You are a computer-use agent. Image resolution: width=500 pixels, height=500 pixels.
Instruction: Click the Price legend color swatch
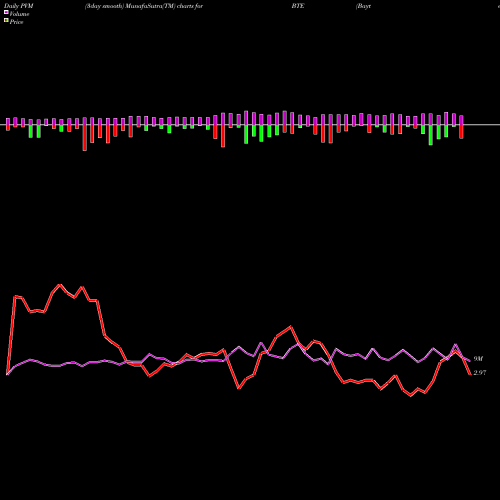6,21
